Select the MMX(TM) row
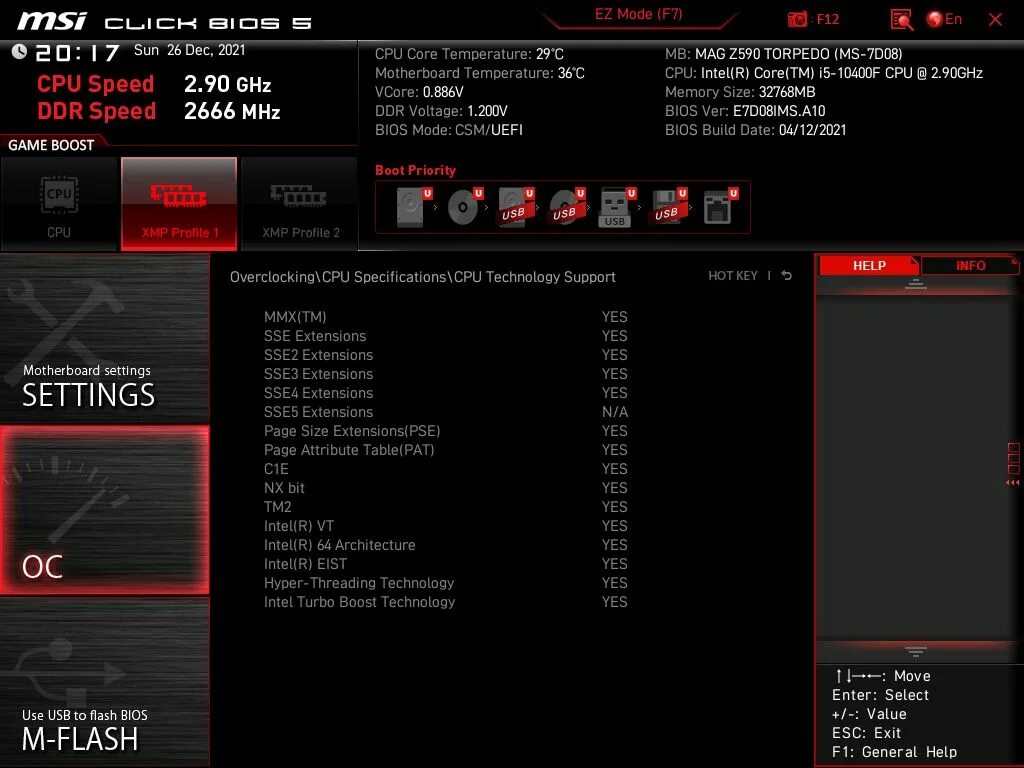Image resolution: width=1024 pixels, height=768 pixels. coord(445,317)
